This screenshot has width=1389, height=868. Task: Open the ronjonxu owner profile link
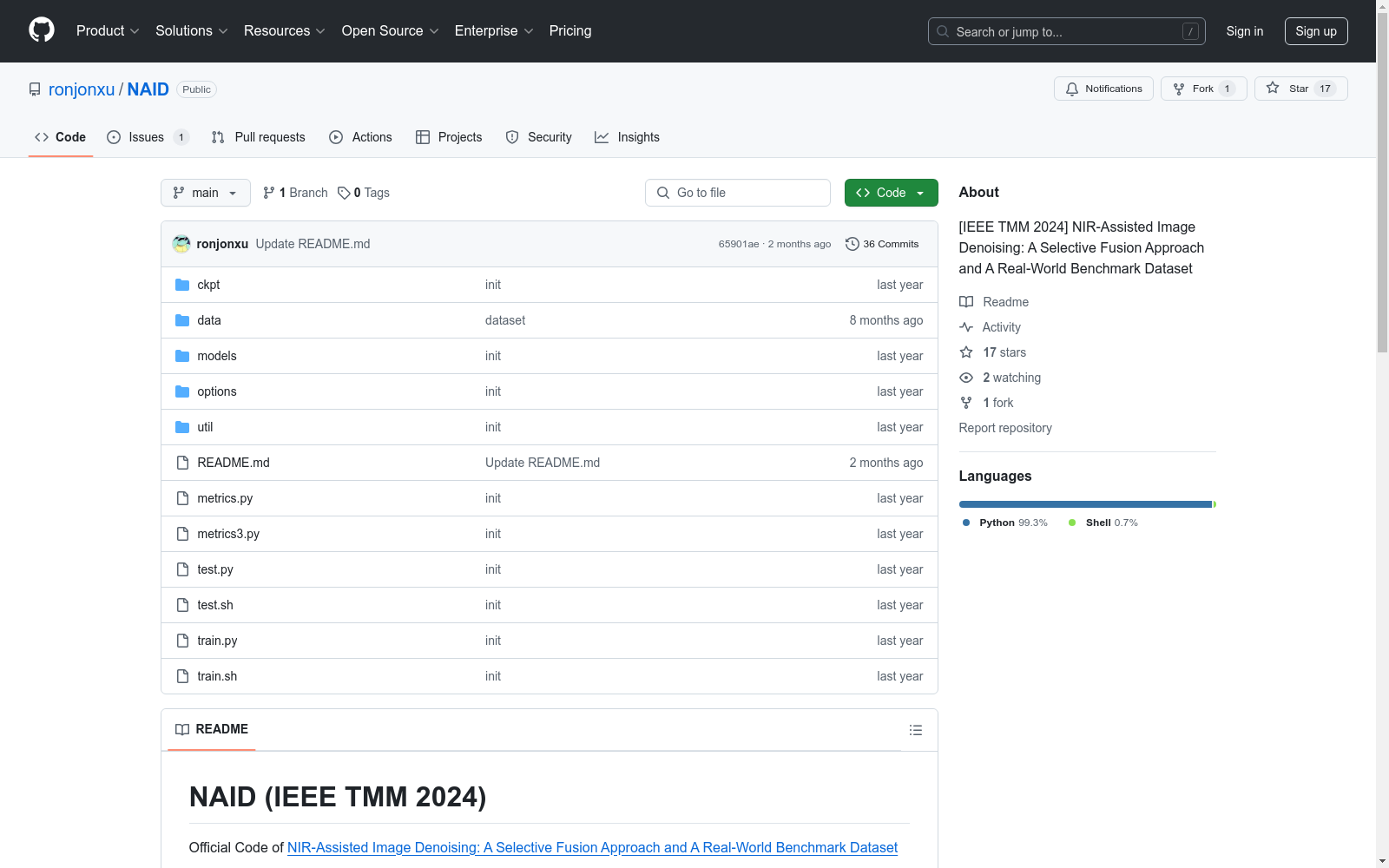82,89
